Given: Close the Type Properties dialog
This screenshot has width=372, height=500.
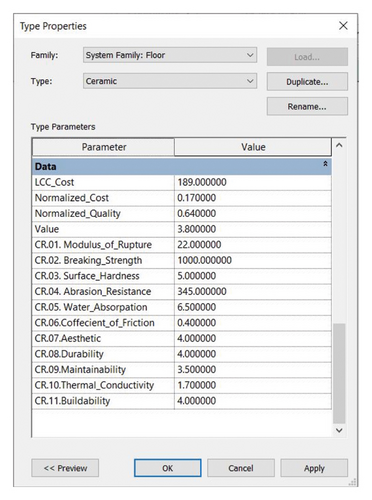Looking at the screenshot, I should pyautogui.click(x=343, y=26).
